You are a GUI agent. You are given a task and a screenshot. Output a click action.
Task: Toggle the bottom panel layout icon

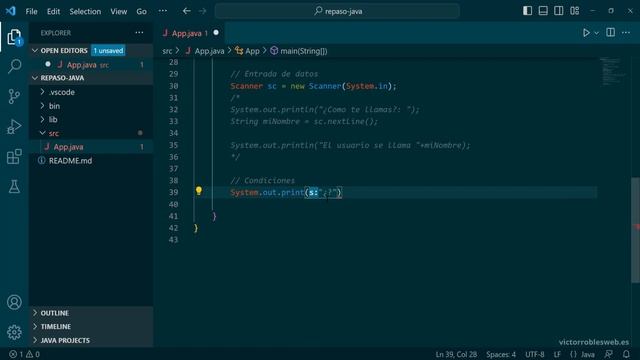pos(543,11)
